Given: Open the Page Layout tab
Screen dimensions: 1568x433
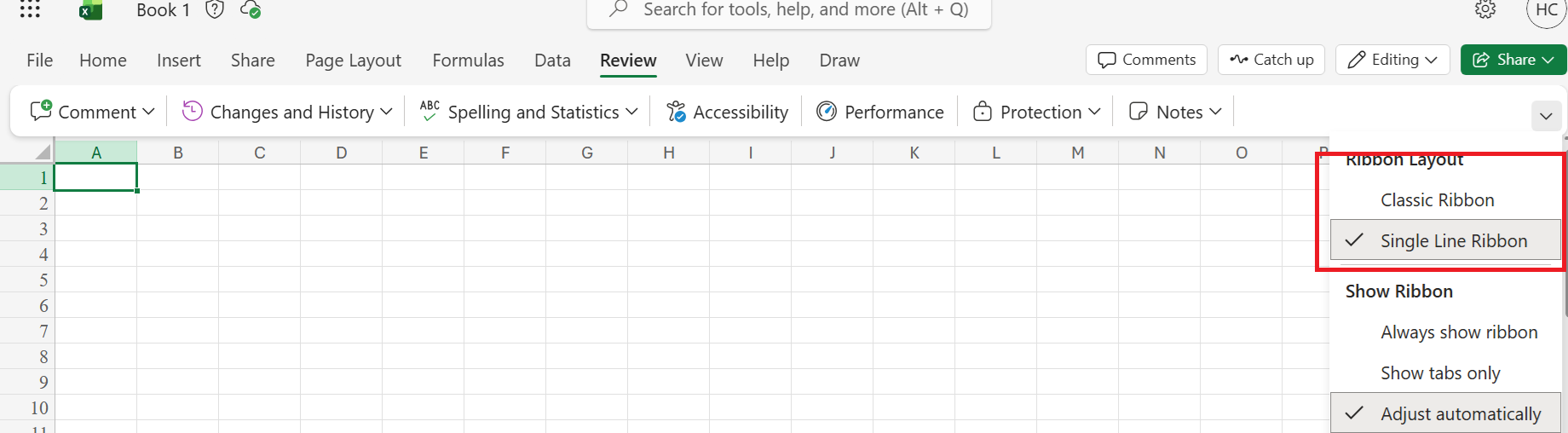Looking at the screenshot, I should coord(353,61).
